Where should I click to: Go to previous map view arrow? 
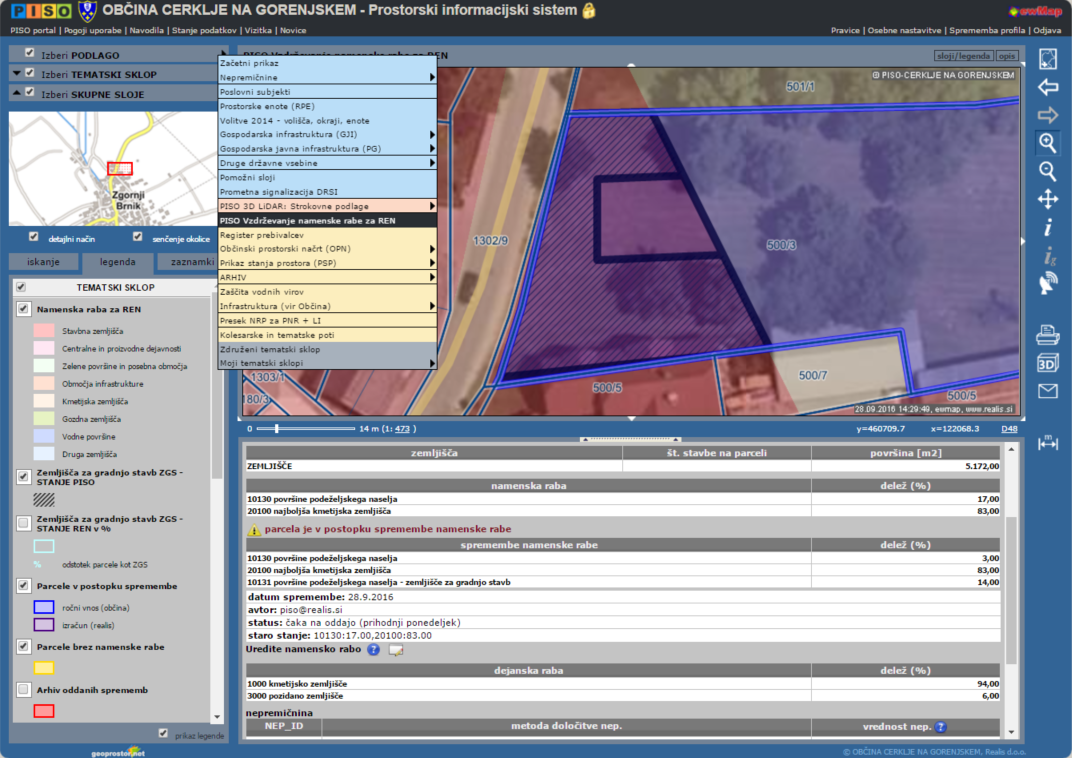1047,87
